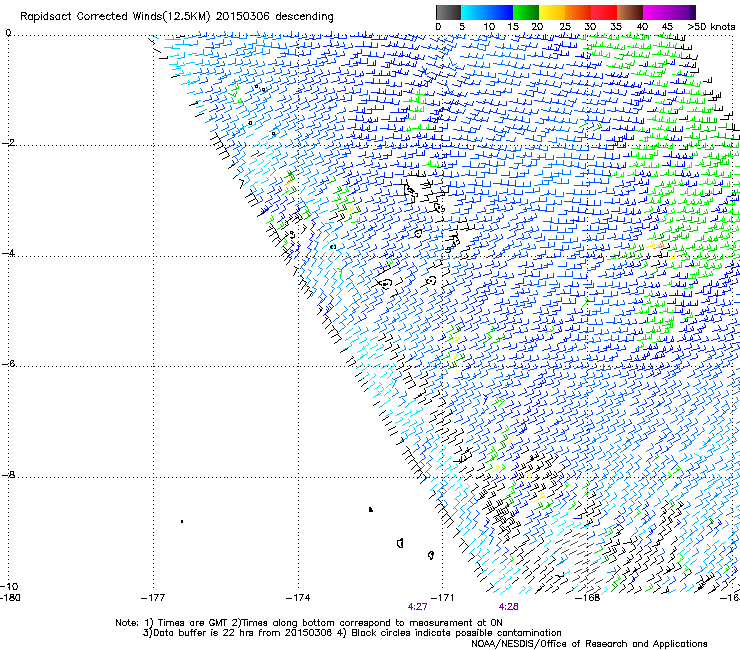The height and width of the screenshot is (650, 740).
Task: Click the longitude label '-180'
Action: (x=11, y=598)
